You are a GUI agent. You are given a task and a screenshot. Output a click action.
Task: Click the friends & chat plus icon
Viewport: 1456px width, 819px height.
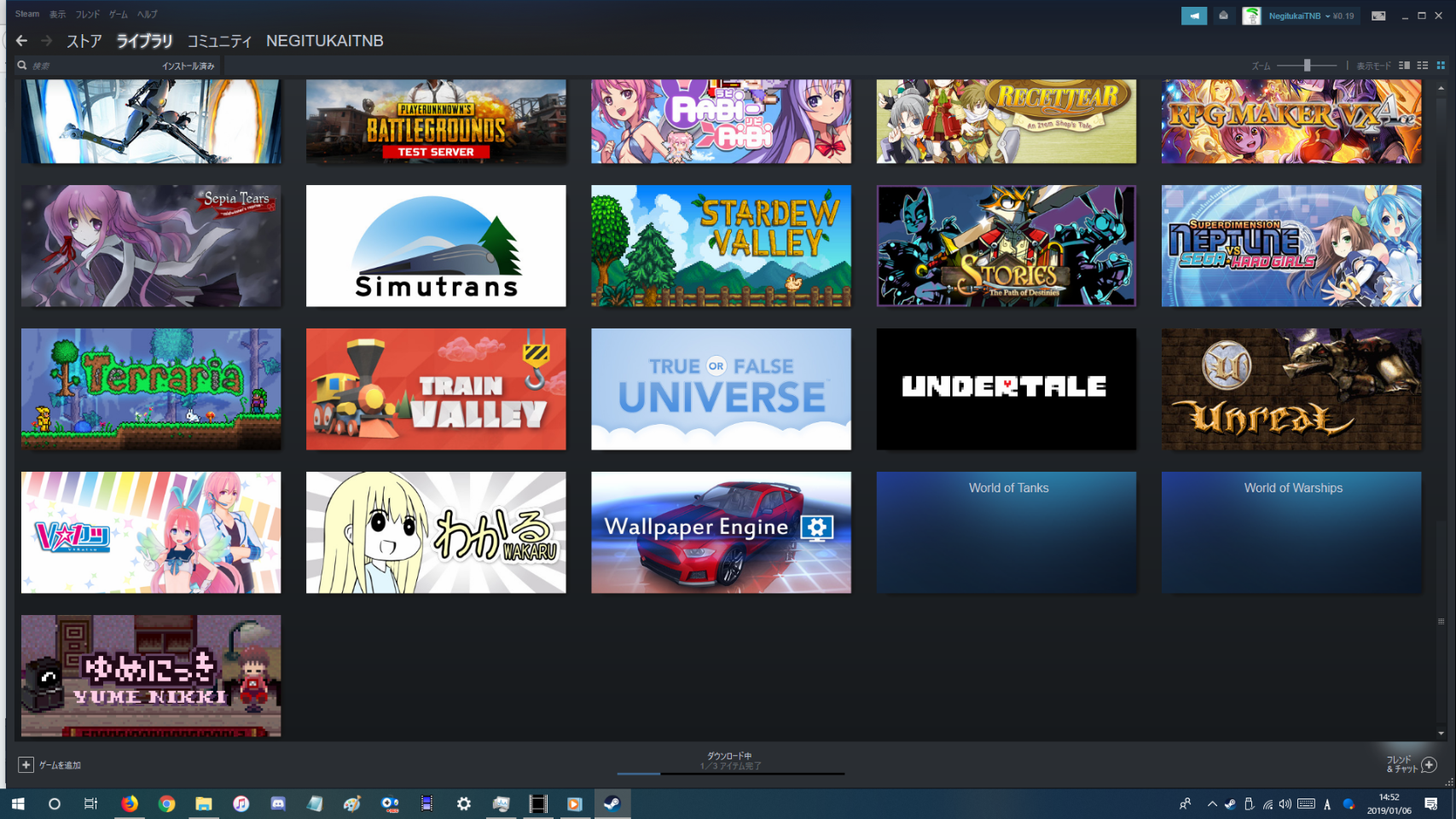[1430, 764]
